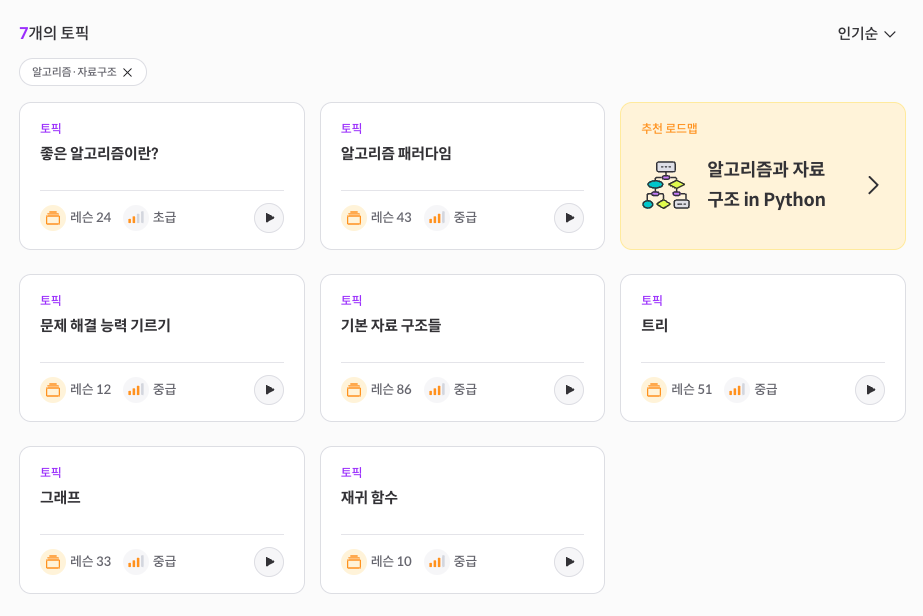Click the lesson icon beside 레슨 86

354,390
